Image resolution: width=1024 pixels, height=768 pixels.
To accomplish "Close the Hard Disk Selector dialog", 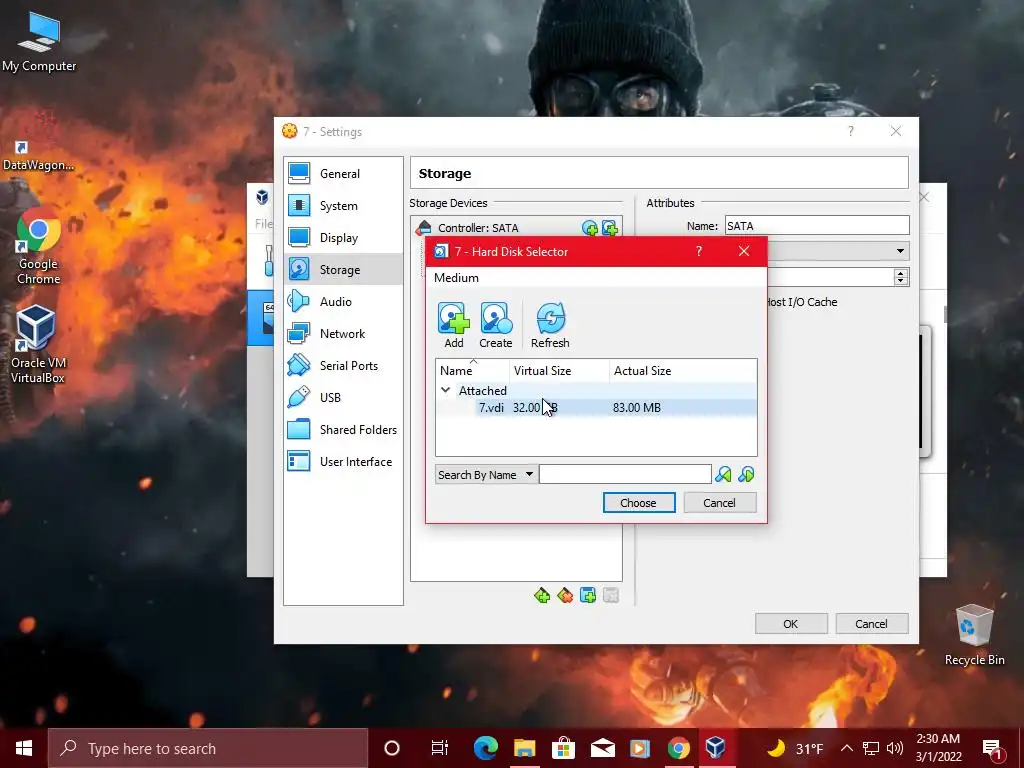I will [744, 251].
